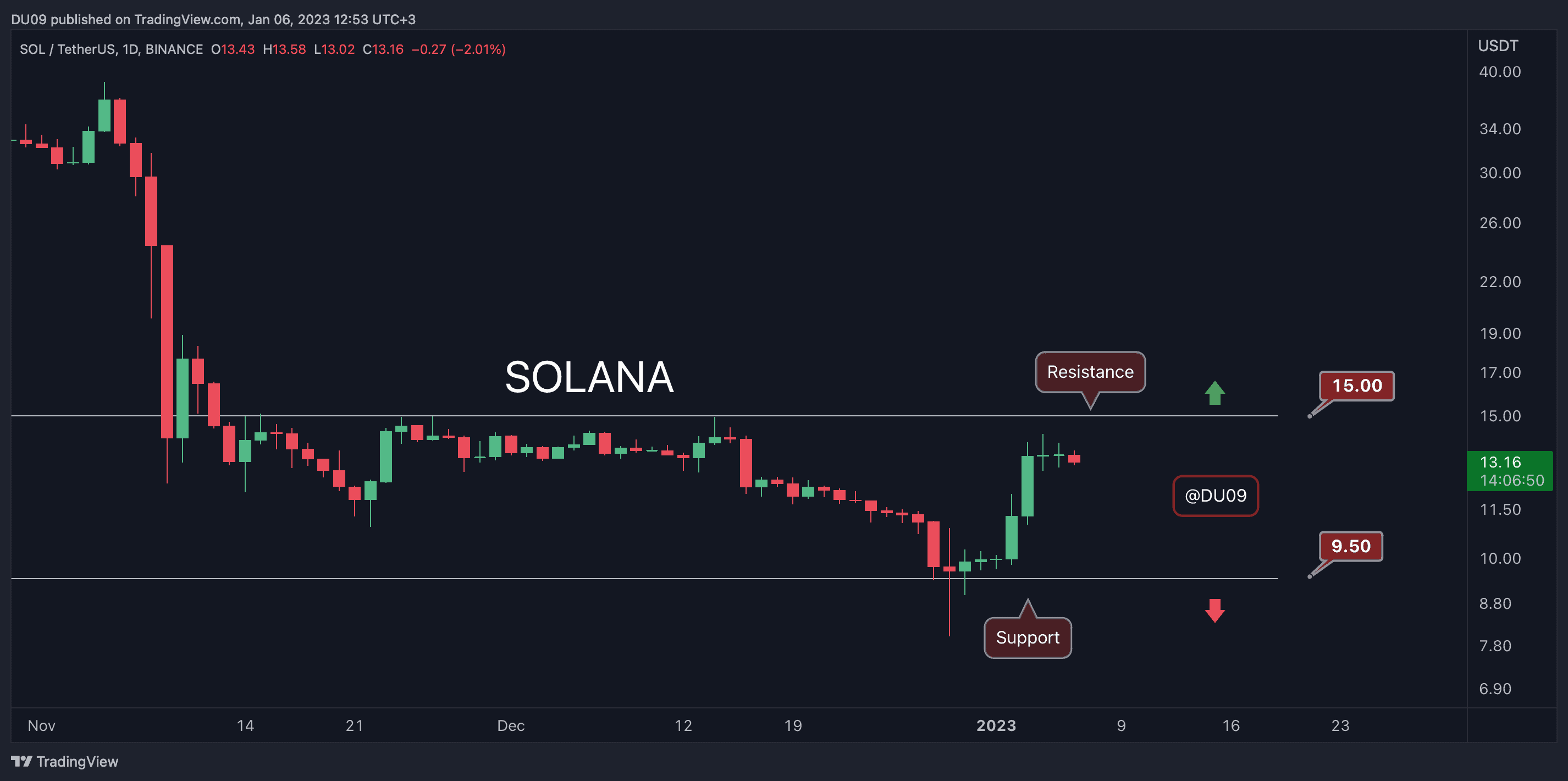Select the Support callout label
The height and width of the screenshot is (781, 1568).
pos(1028,637)
